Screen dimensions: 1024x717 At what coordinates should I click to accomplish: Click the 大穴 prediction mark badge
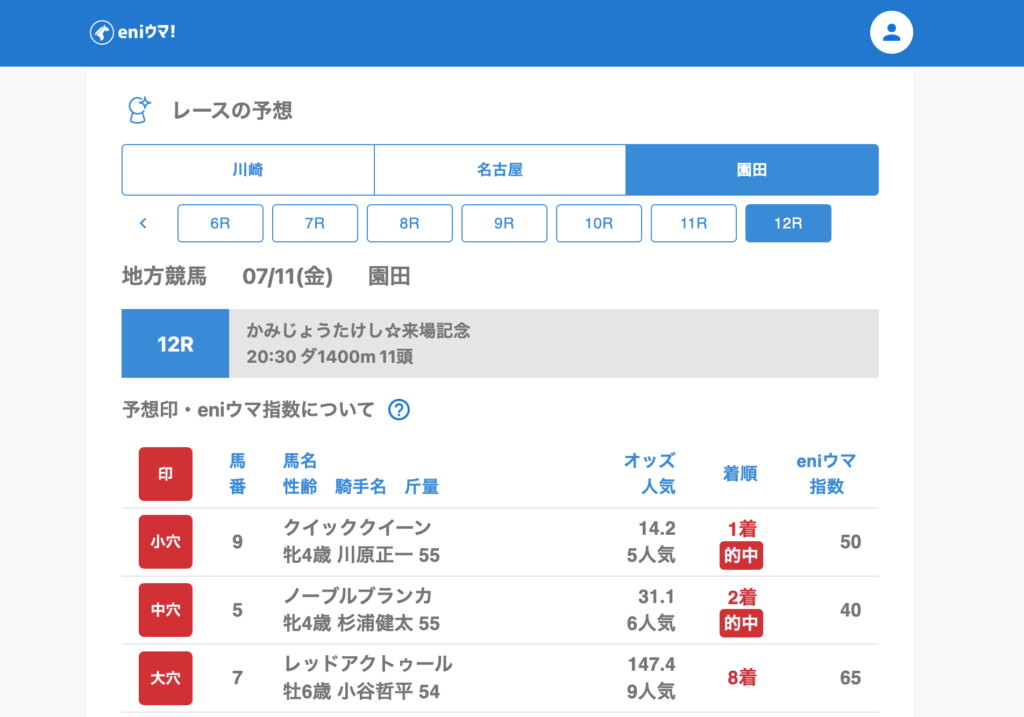tap(165, 678)
